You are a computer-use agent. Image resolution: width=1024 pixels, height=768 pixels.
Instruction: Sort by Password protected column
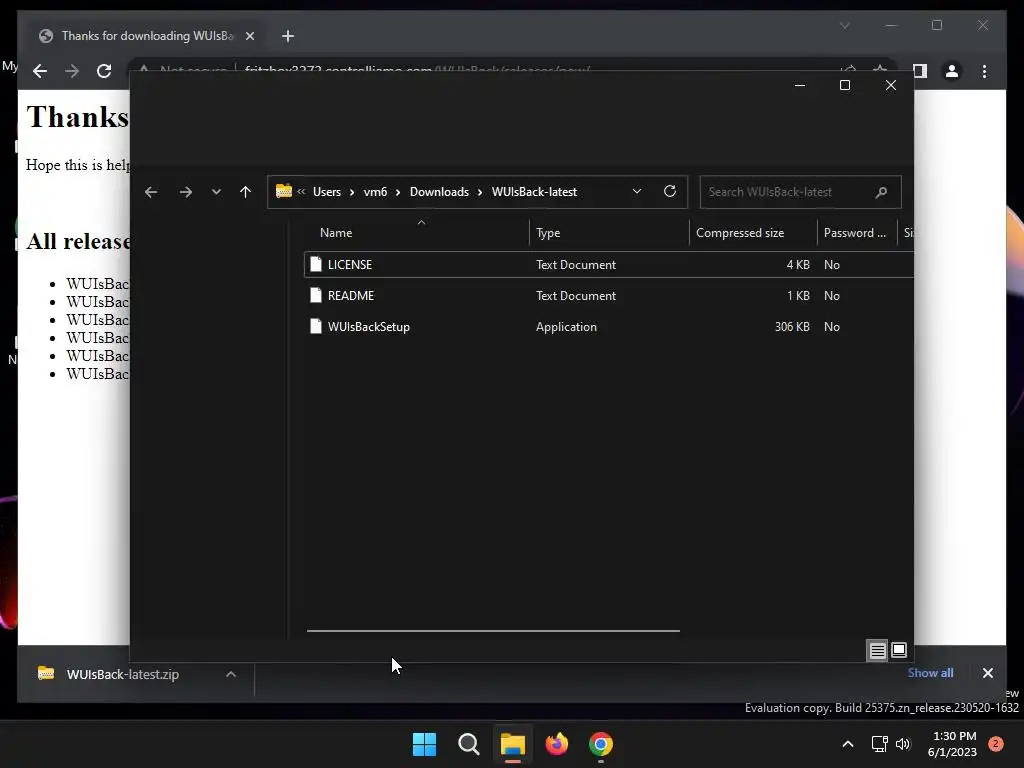point(855,232)
